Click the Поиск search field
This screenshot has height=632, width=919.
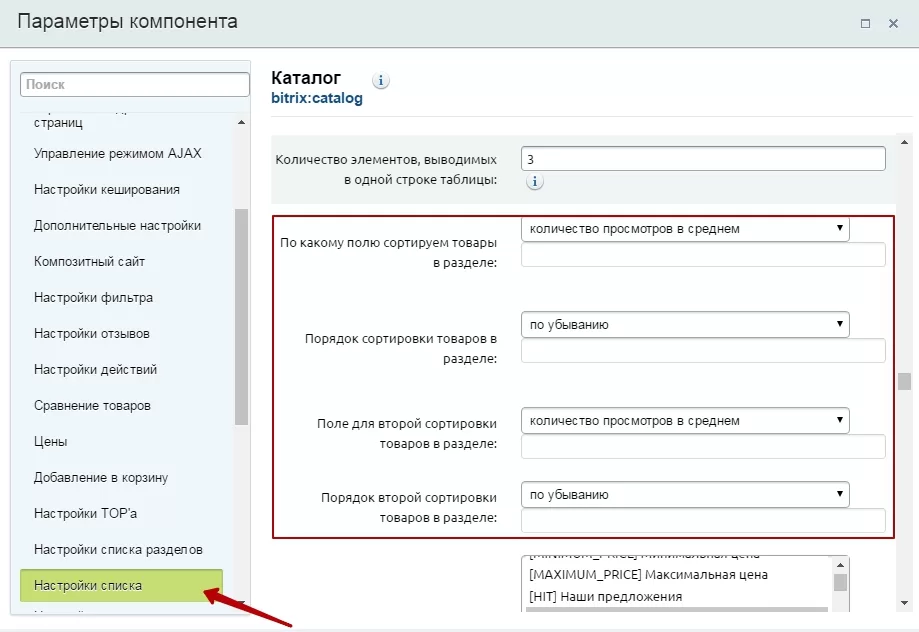(135, 84)
